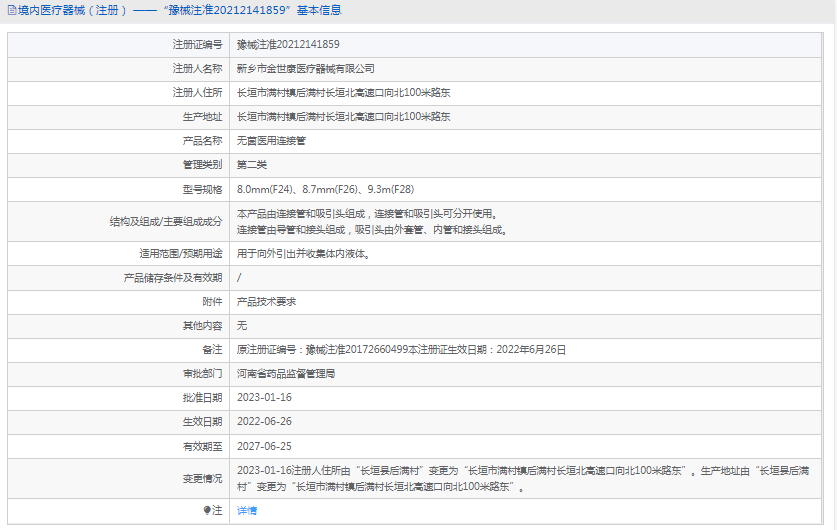Click the 有效期至 label
The image size is (837, 530).
pyautogui.click(x=202, y=447)
